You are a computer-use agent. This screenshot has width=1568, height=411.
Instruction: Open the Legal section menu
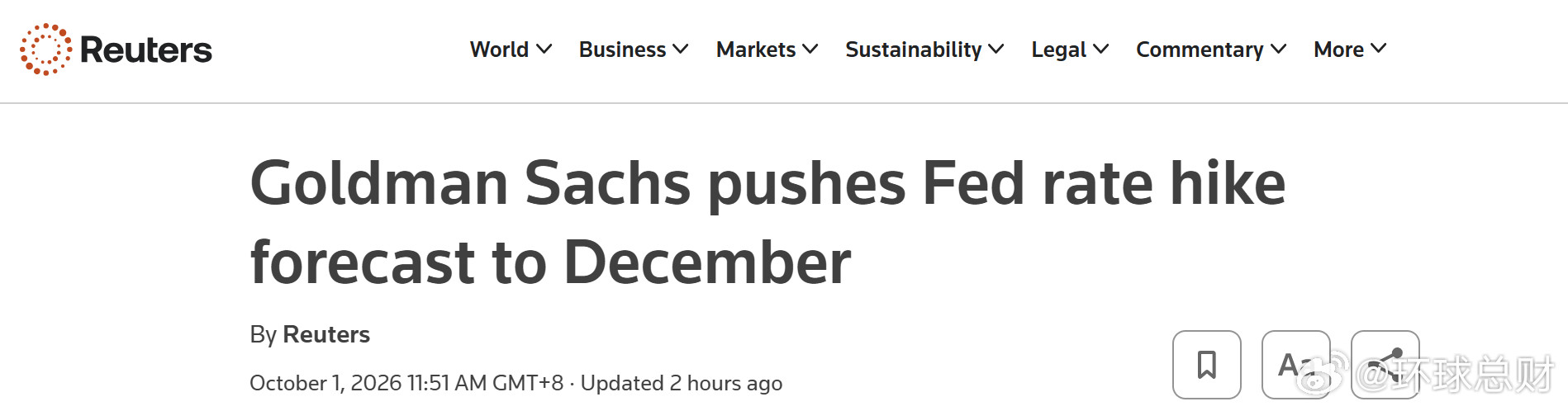1058,50
